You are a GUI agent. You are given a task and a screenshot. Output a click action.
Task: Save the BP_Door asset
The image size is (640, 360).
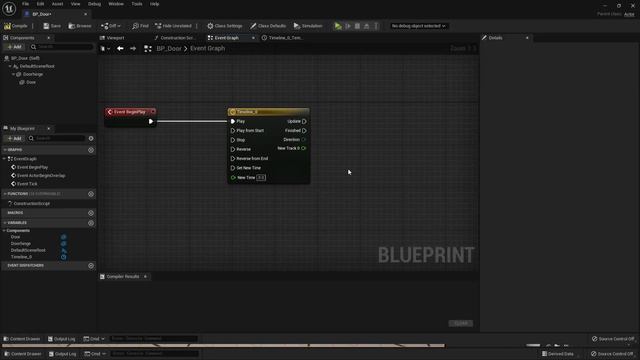click(52, 26)
